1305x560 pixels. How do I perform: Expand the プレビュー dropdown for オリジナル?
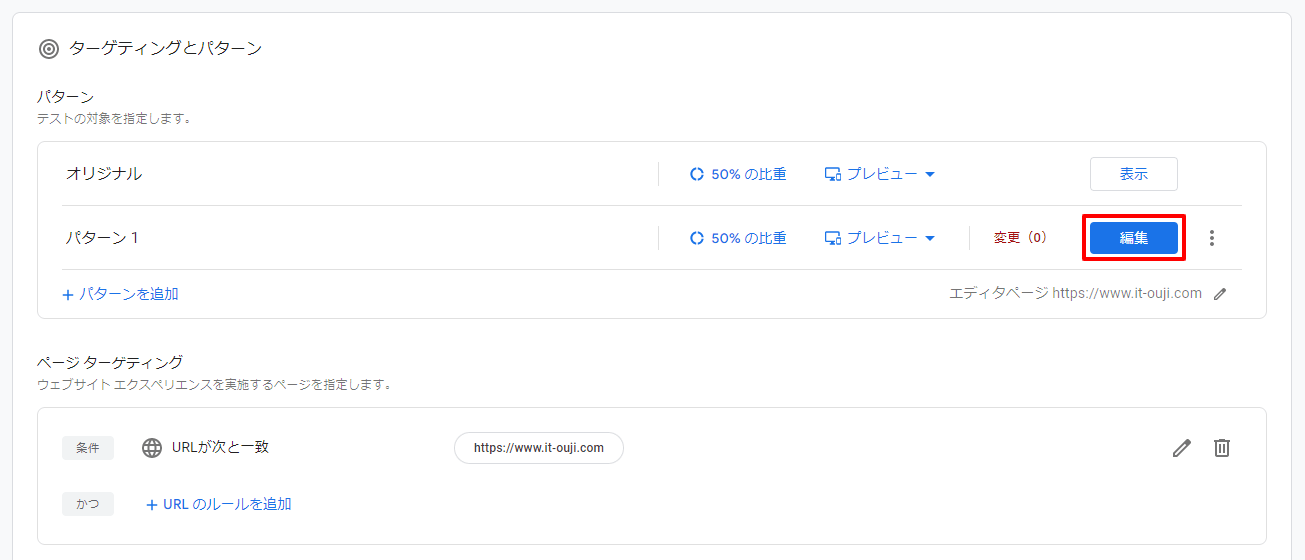pos(880,174)
